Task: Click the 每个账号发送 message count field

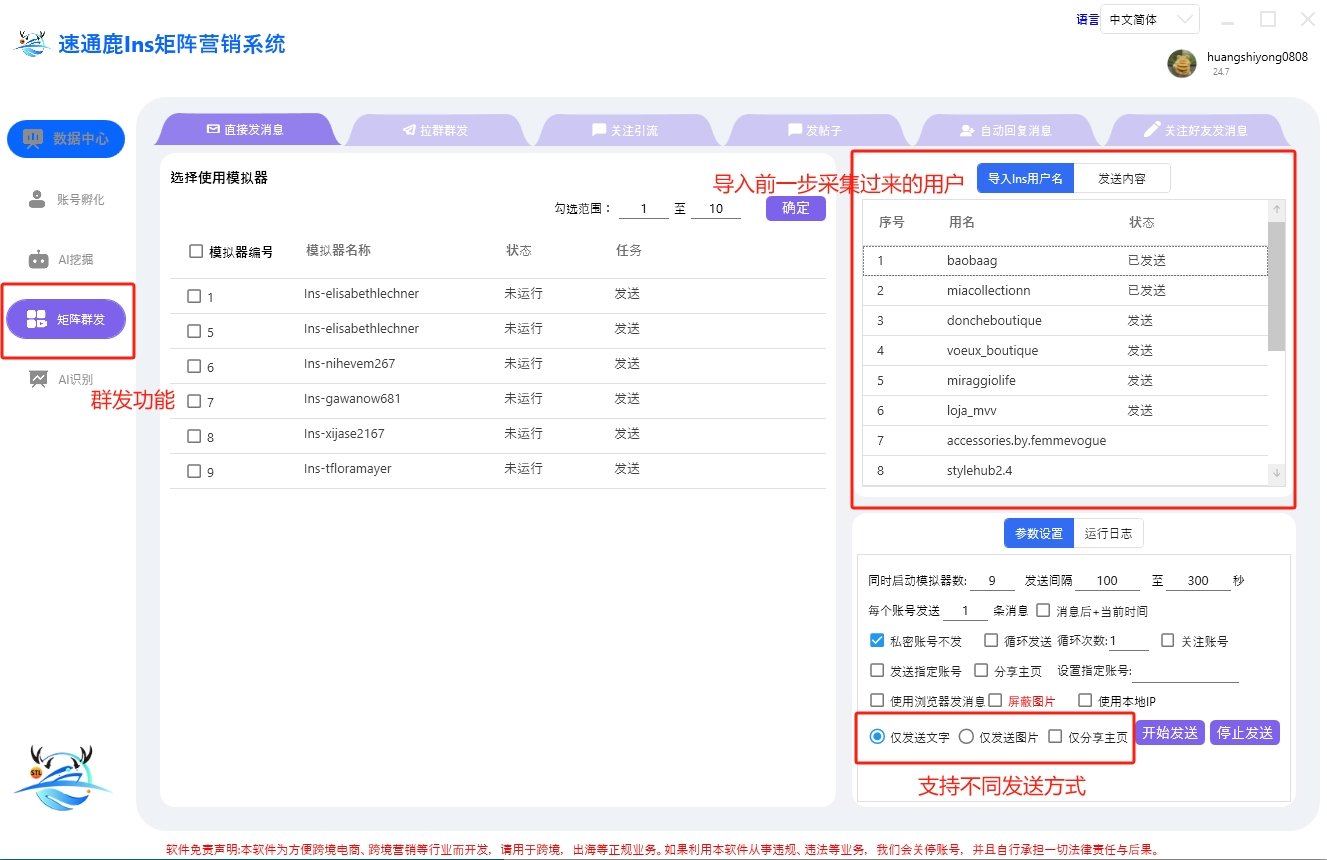Action: point(966,610)
